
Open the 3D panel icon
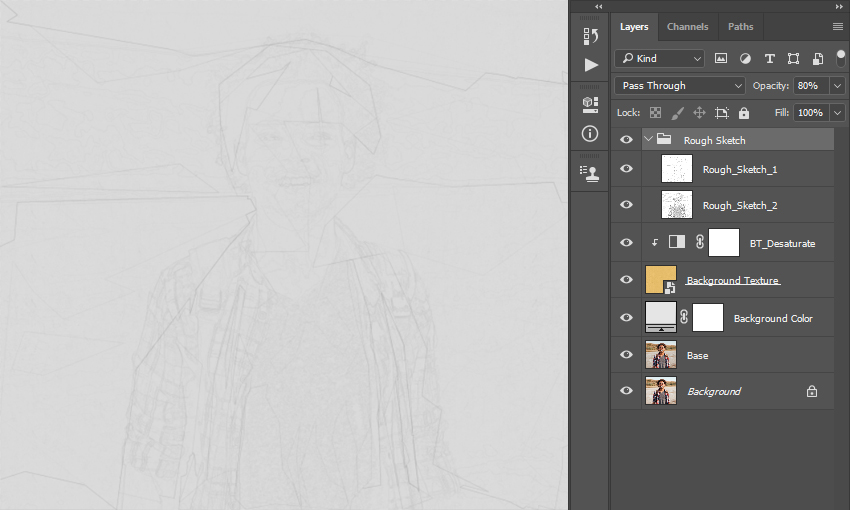pos(590,105)
